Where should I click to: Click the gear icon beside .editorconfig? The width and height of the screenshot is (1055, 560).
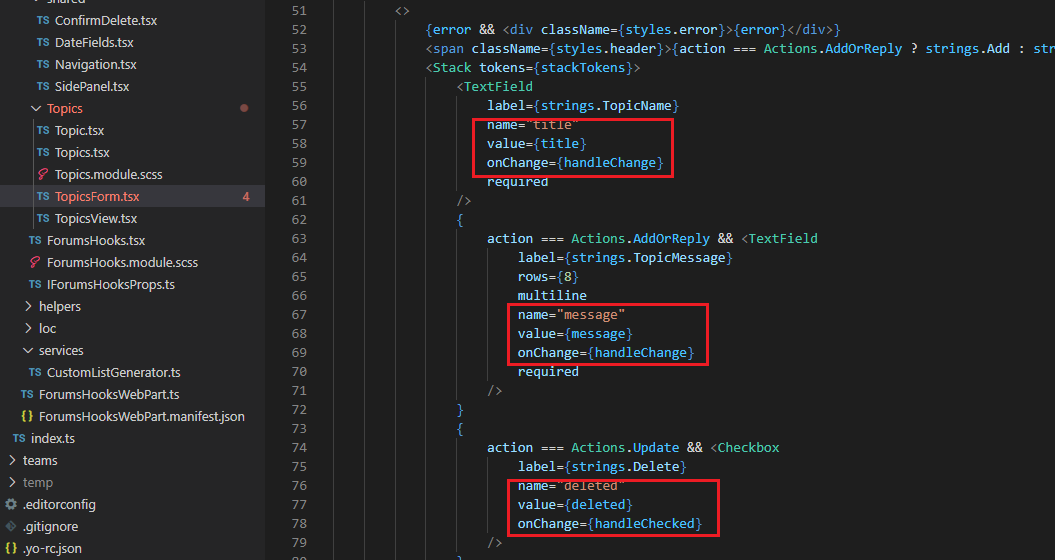pyautogui.click(x=11, y=505)
